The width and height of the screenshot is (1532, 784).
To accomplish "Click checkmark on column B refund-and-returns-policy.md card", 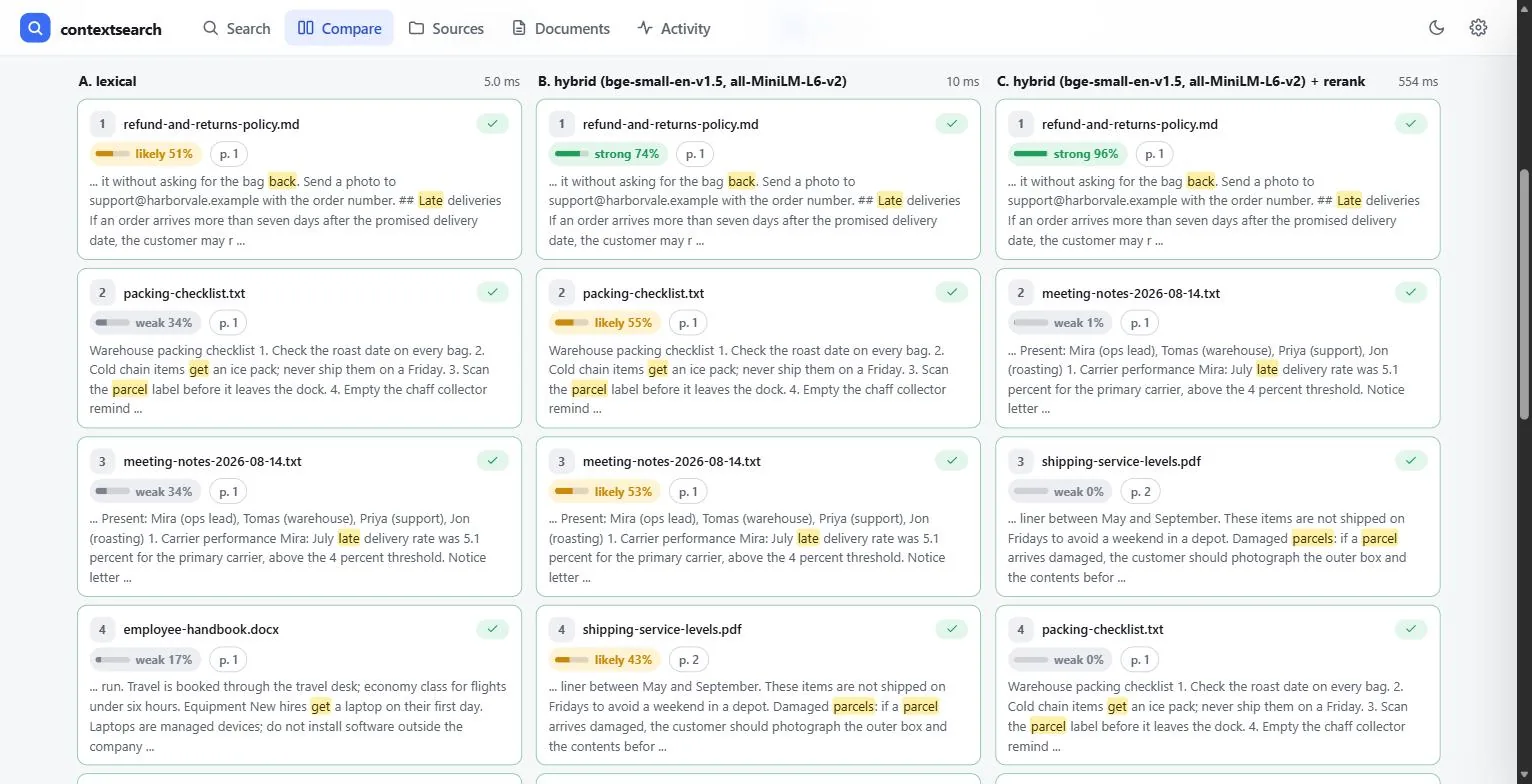I will point(952,124).
